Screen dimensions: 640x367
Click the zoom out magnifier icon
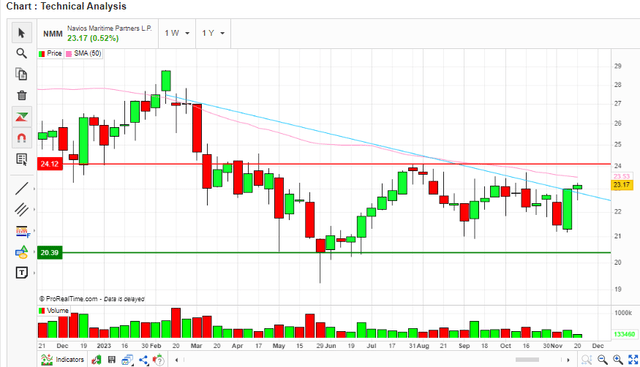602,360
